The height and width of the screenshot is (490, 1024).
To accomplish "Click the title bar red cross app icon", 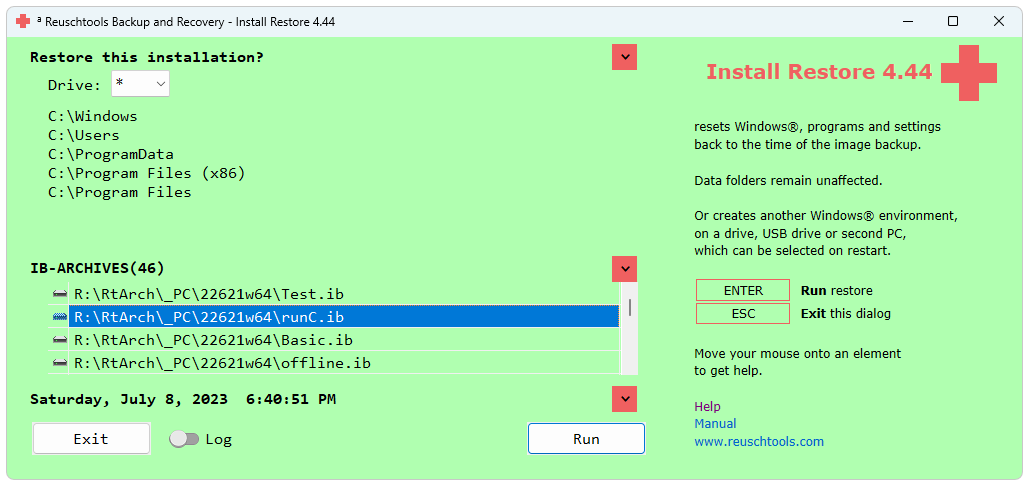I will click(23, 21).
